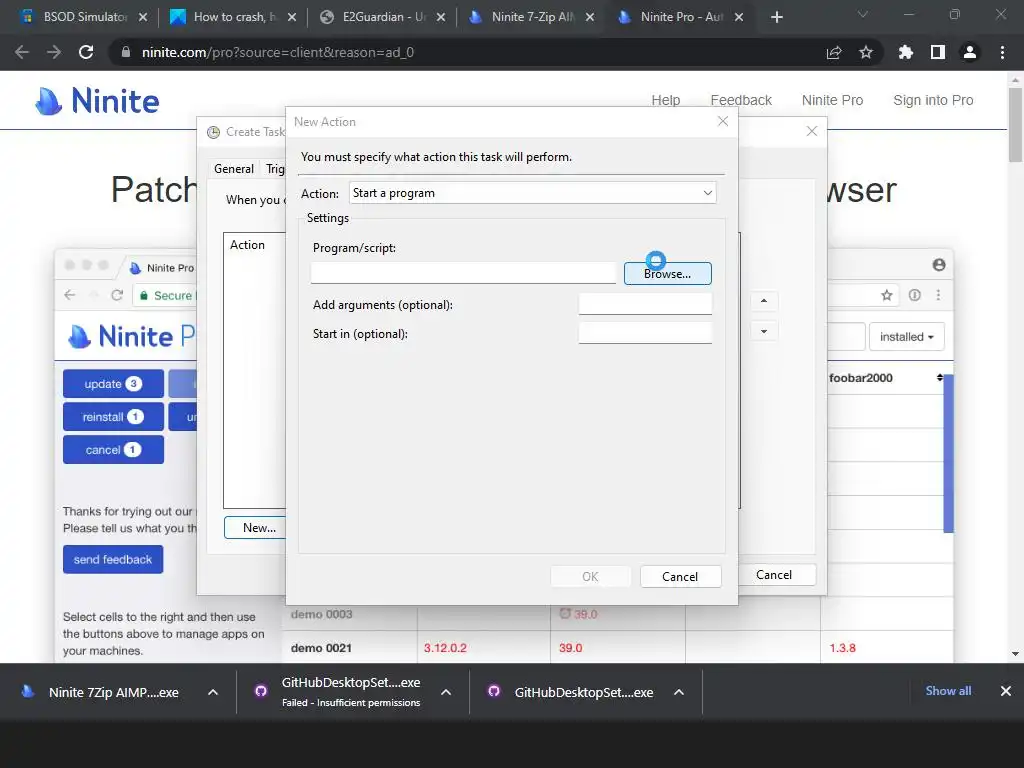Click New... button in Create Task

[x=255, y=528]
